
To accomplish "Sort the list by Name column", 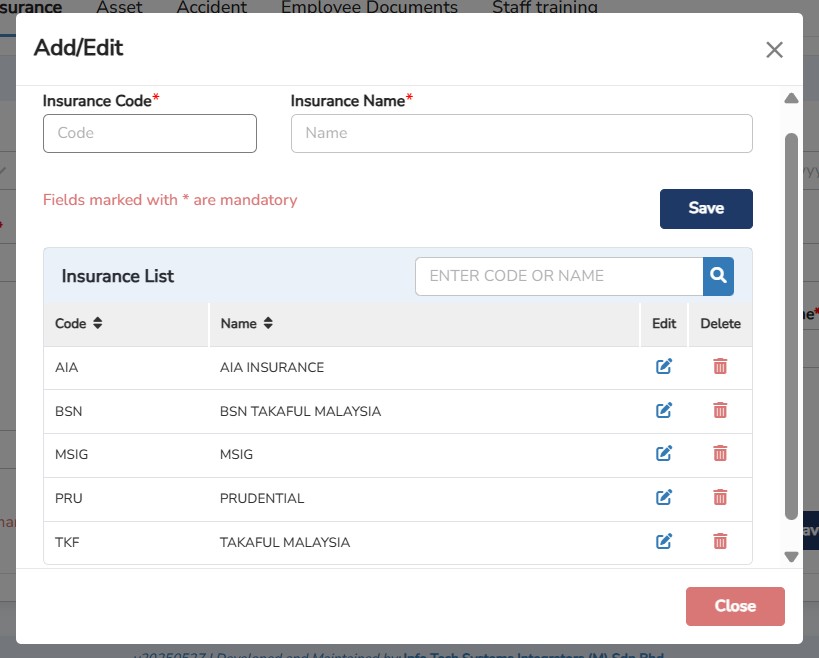I will point(268,324).
